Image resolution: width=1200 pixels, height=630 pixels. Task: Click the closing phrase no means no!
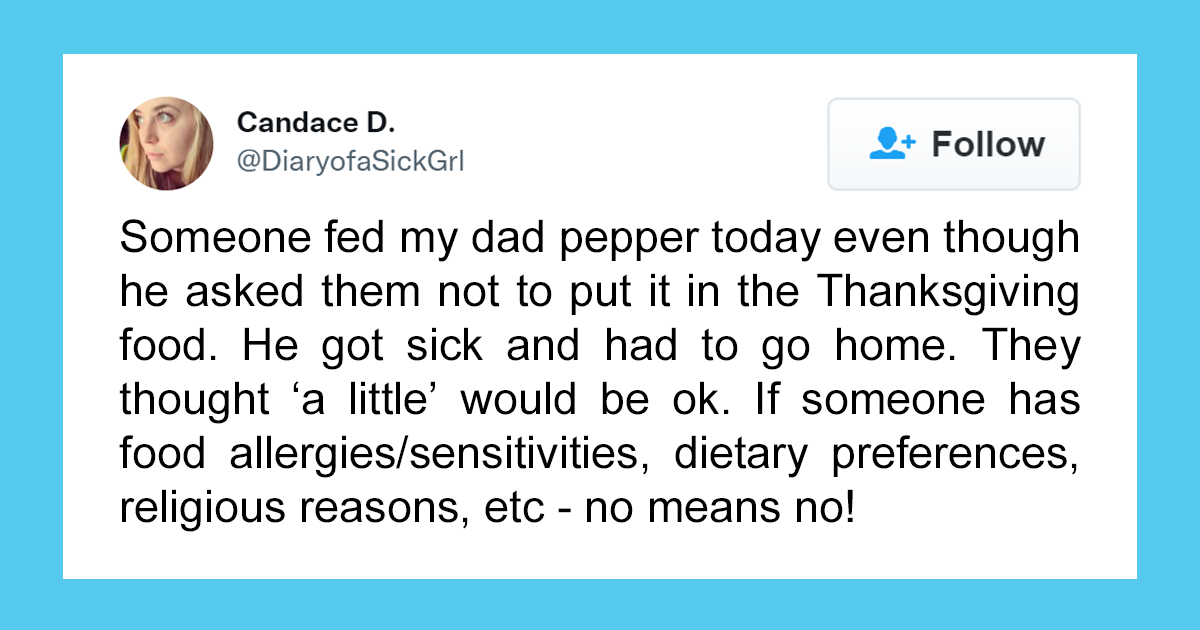(x=720, y=508)
